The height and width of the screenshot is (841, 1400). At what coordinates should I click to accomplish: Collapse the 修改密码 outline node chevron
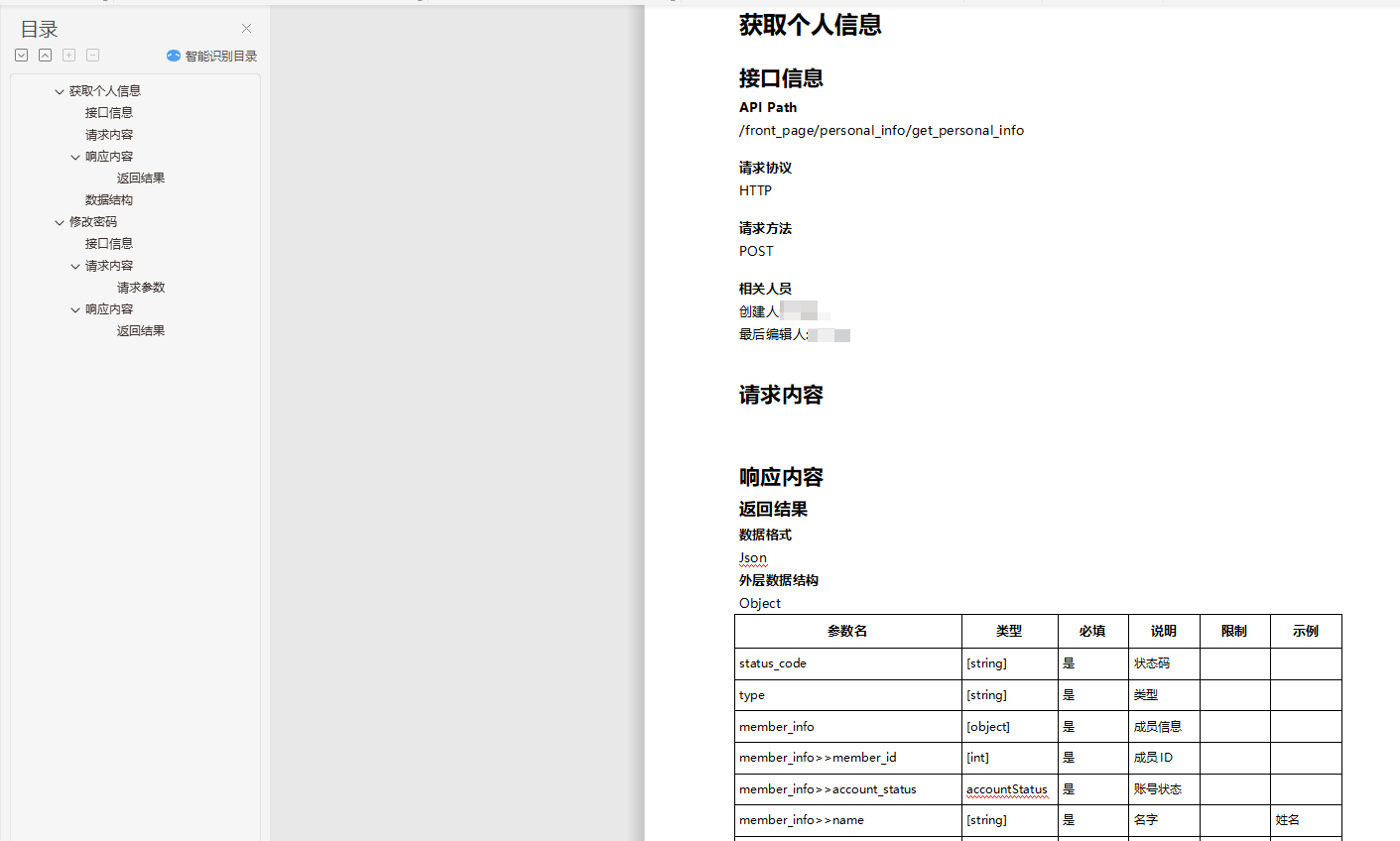pos(60,222)
